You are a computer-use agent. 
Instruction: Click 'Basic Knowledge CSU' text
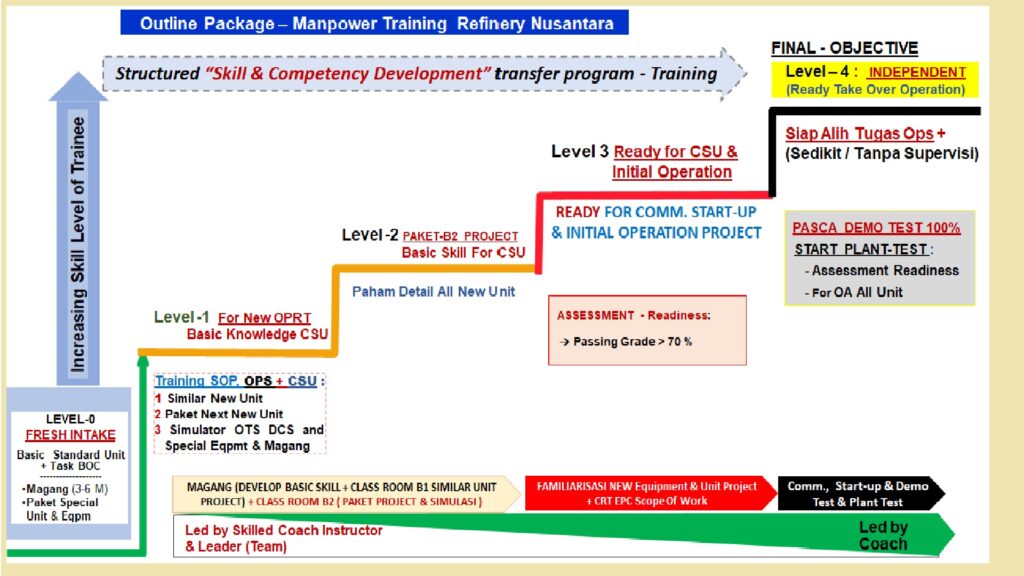[257, 334]
